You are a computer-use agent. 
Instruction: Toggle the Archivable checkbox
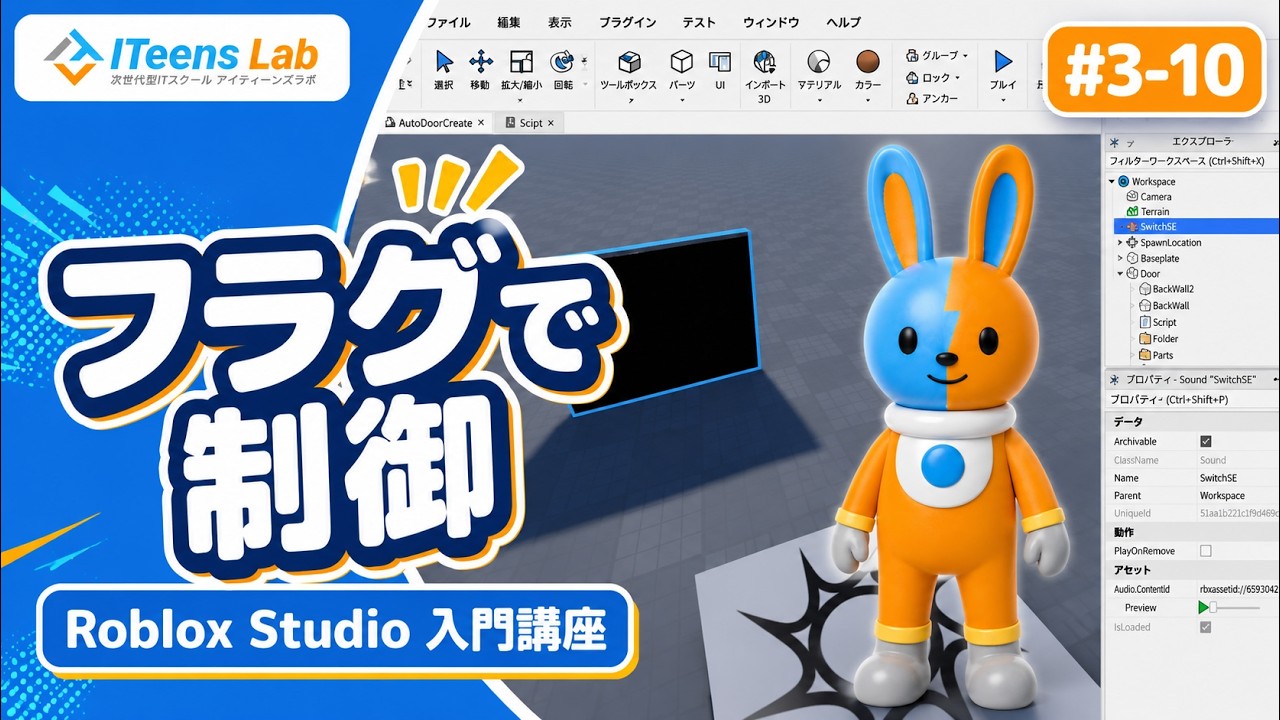[x=1205, y=441]
